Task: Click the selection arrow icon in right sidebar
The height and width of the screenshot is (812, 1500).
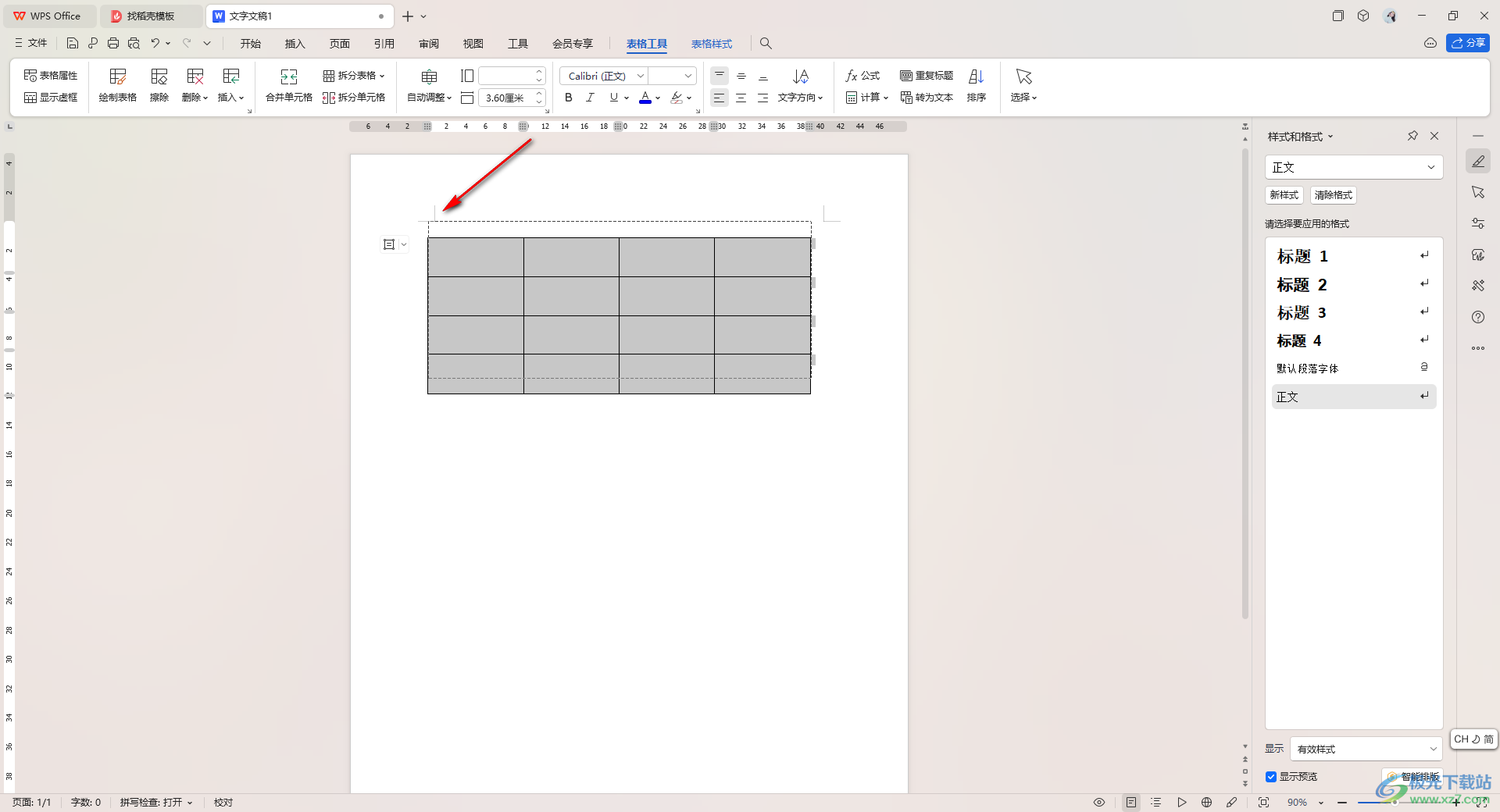Action: [1478, 192]
